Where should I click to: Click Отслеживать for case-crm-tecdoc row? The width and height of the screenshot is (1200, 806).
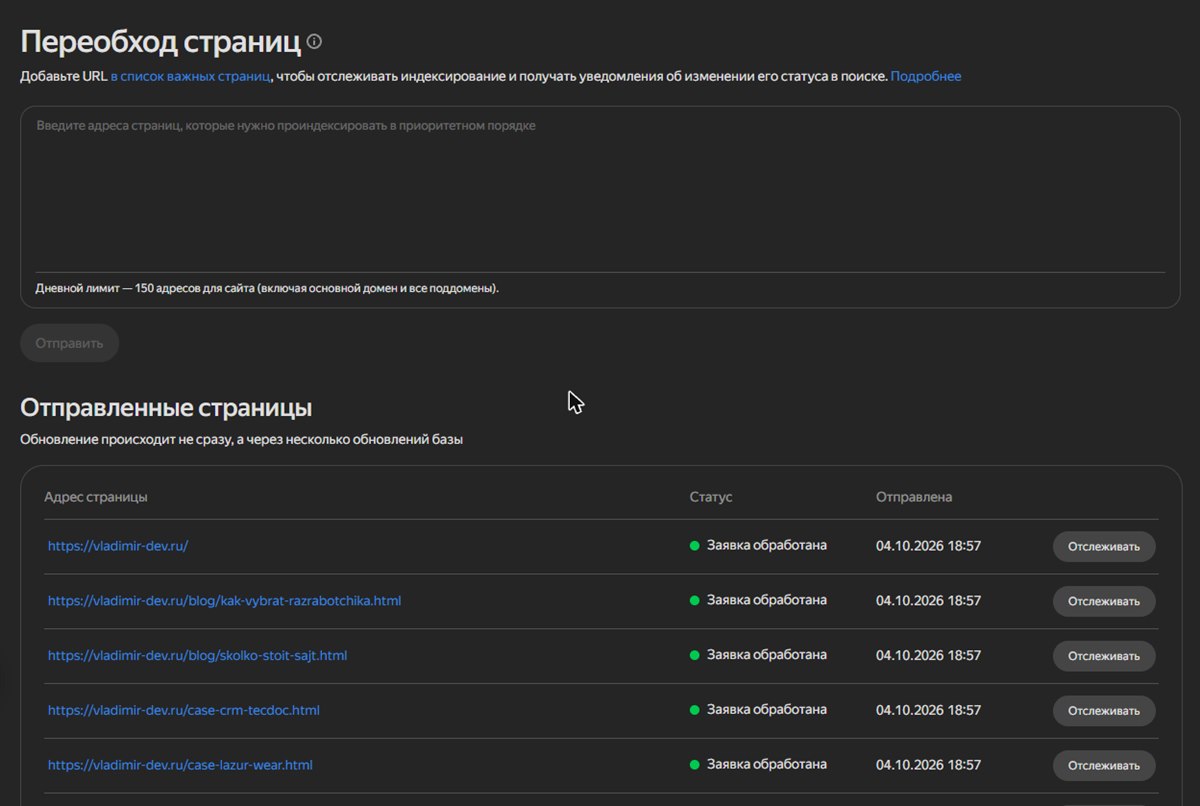tap(1104, 711)
